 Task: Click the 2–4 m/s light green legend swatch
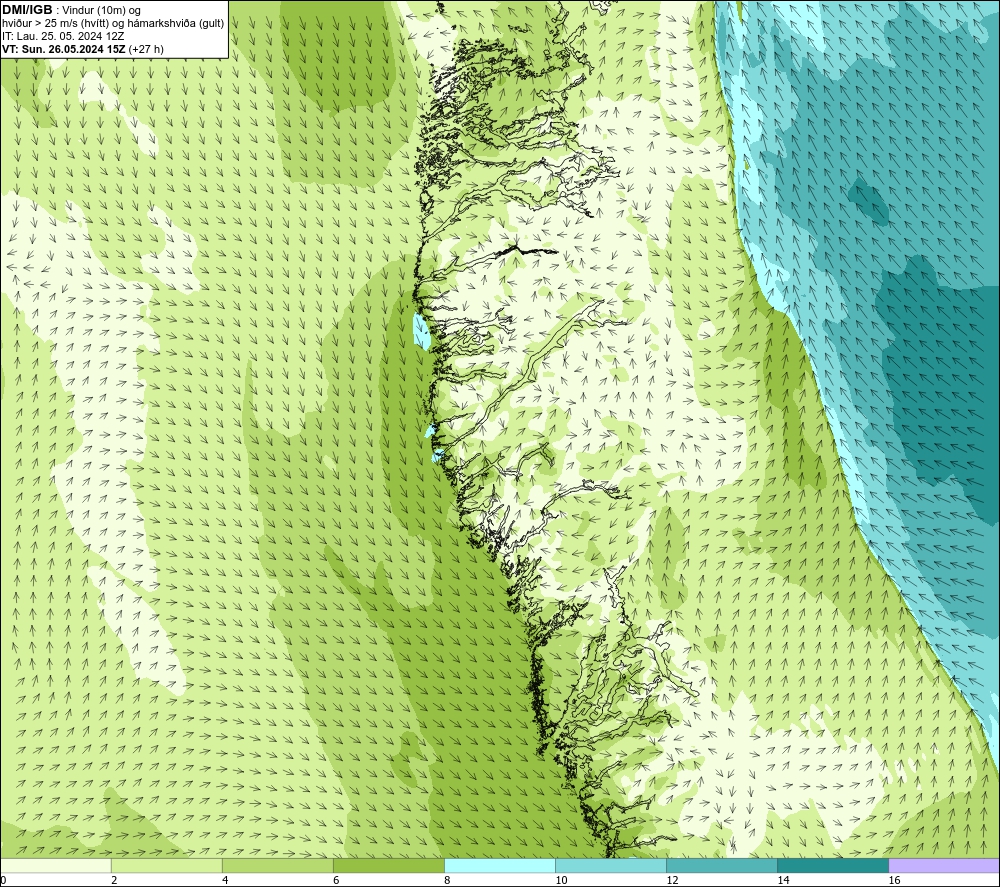167,865
